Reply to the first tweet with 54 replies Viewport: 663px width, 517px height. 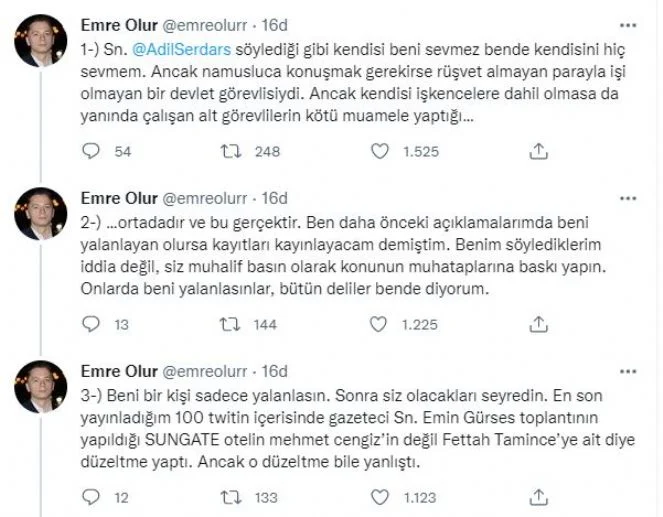point(90,151)
